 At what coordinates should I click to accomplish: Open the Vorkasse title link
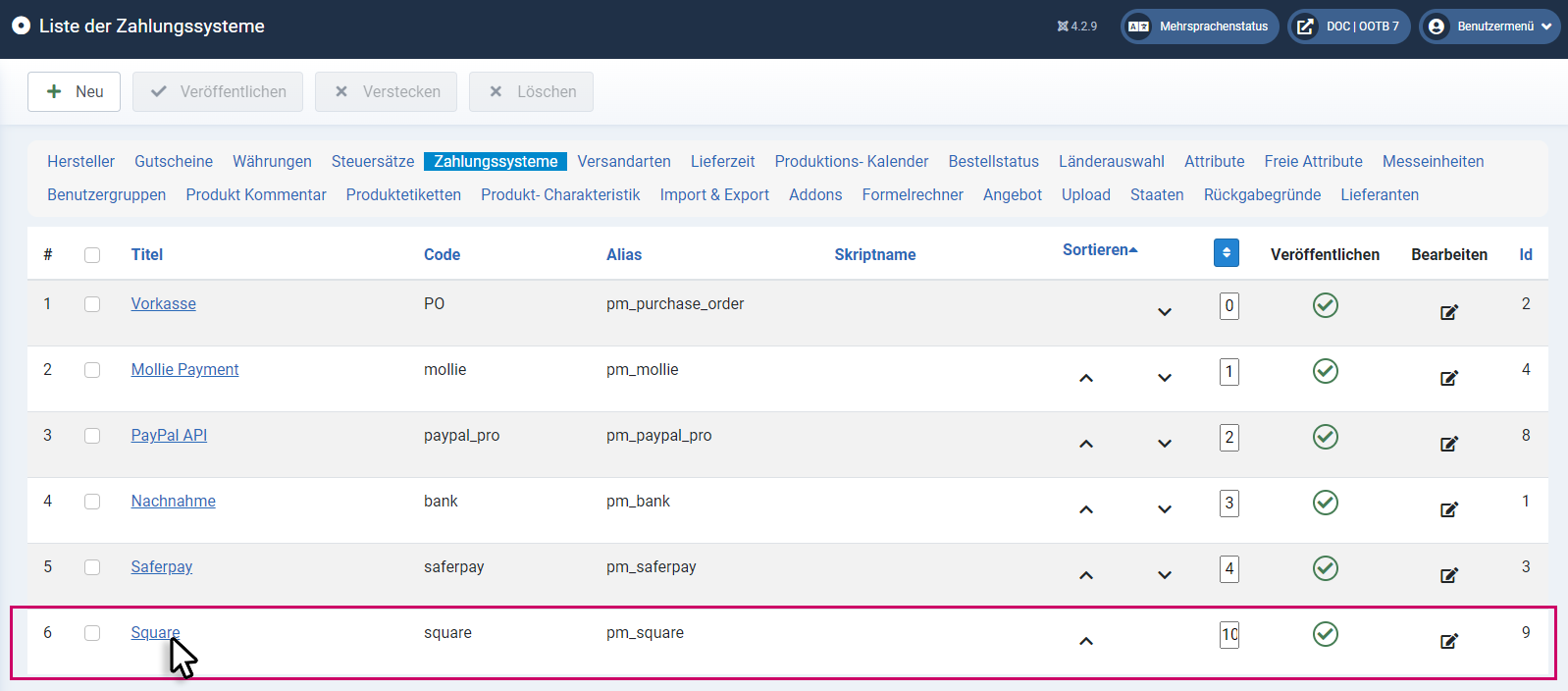(164, 304)
